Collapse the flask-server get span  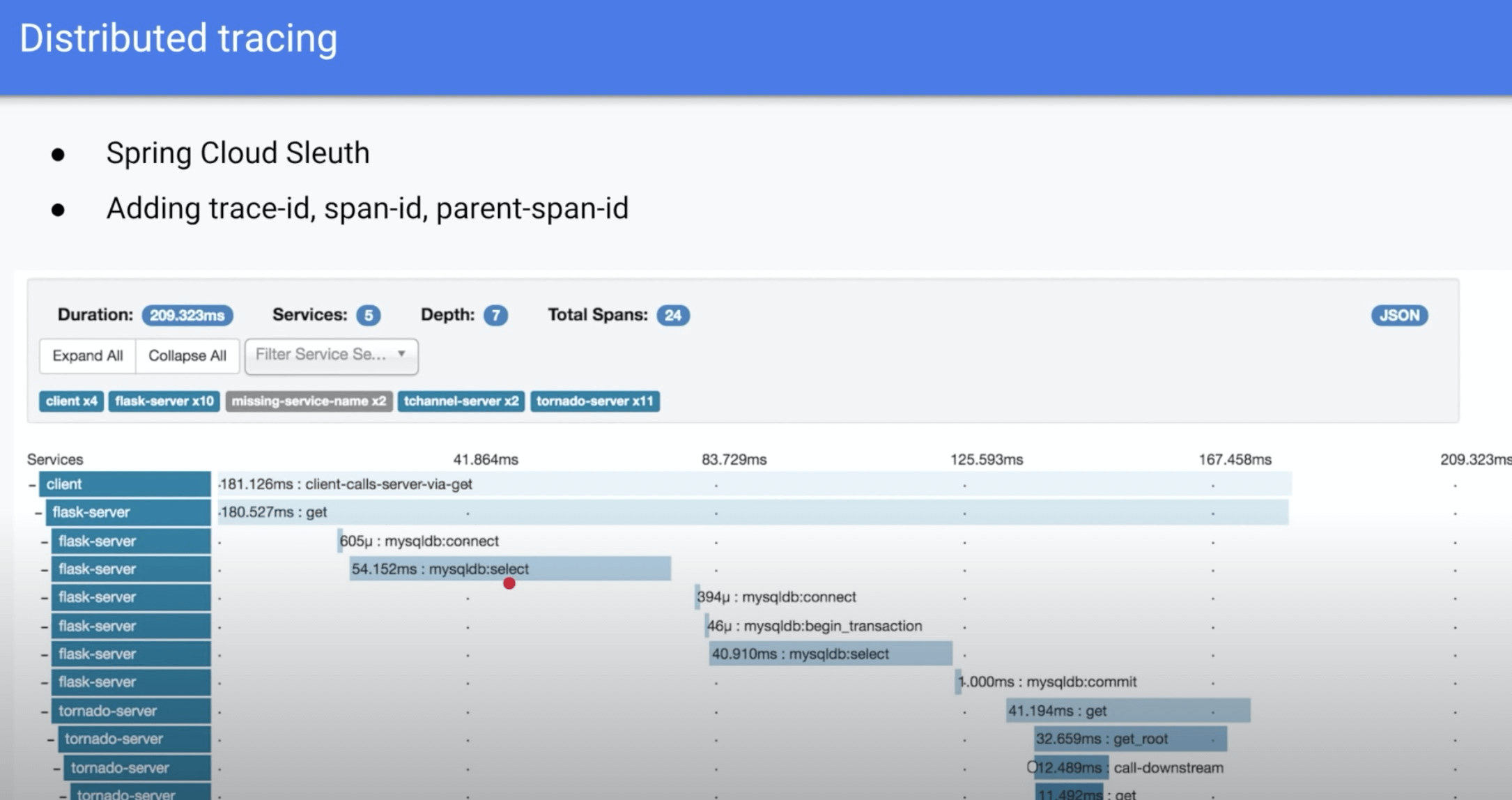38,513
